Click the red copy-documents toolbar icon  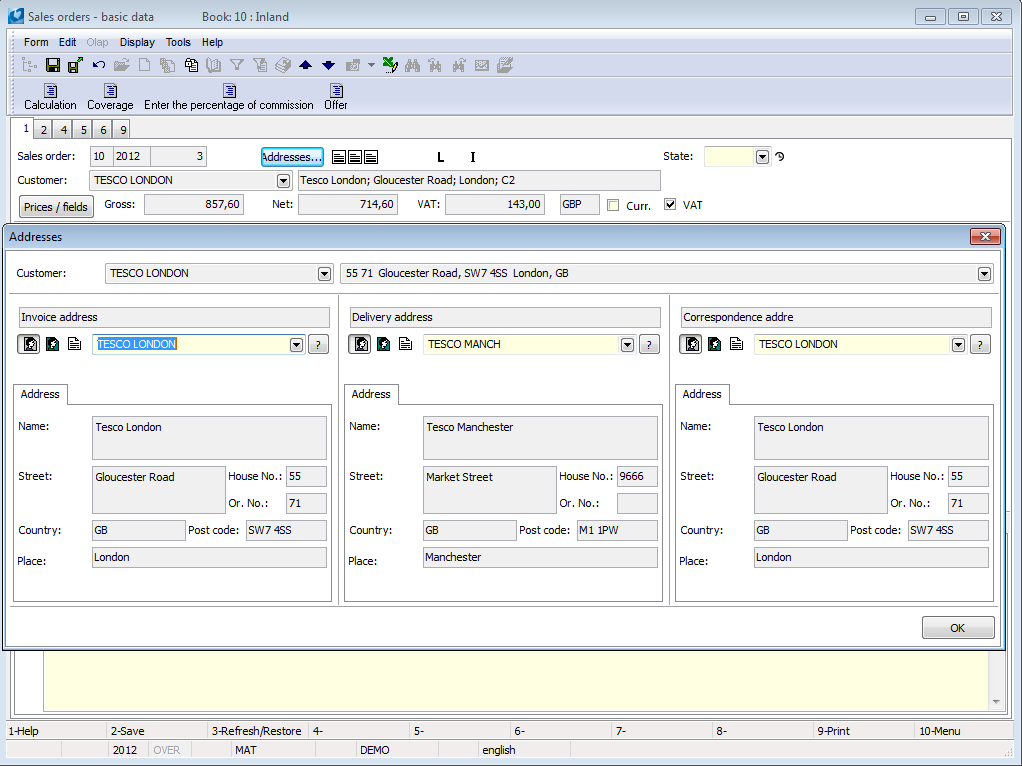191,65
